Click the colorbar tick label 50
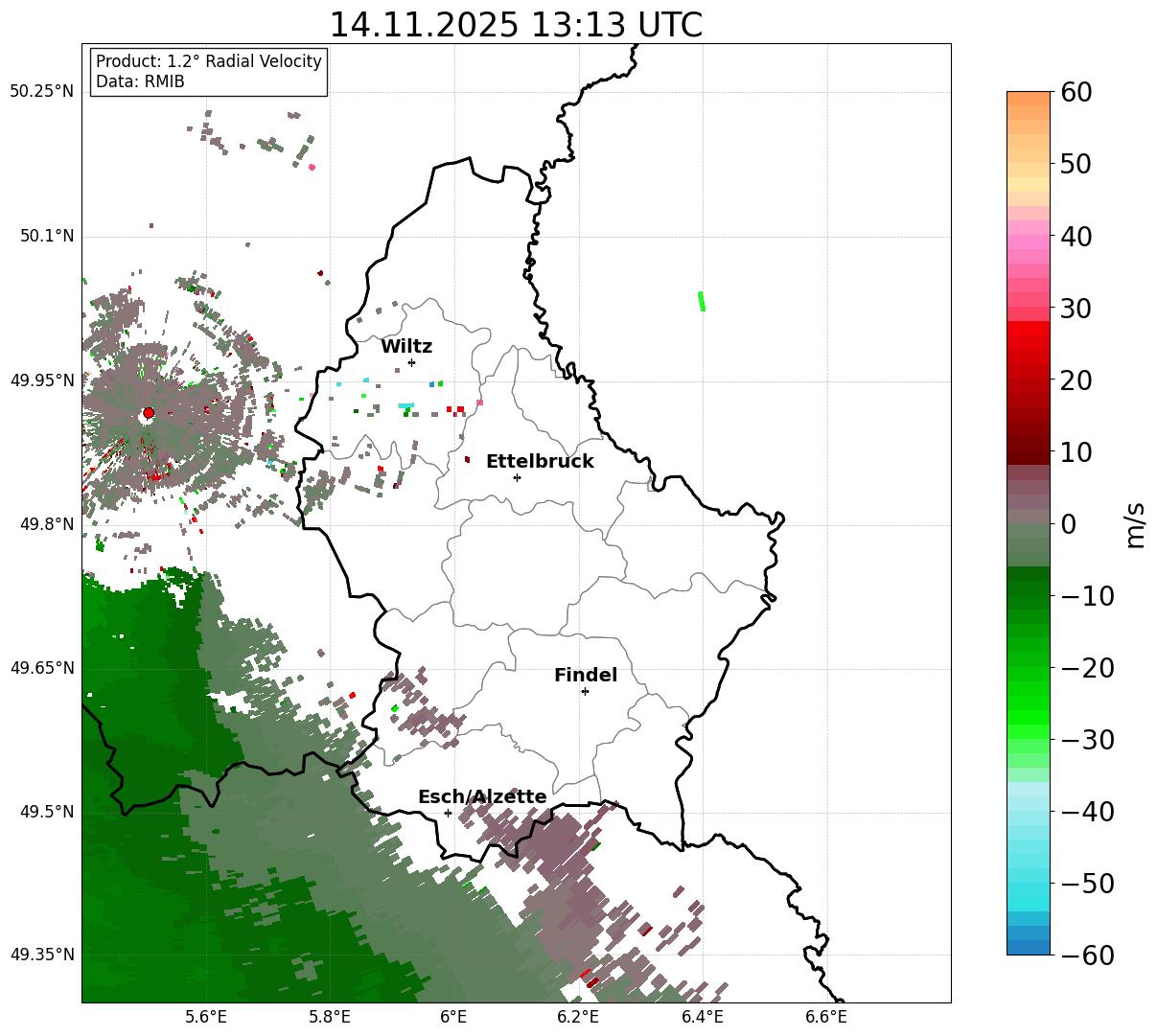Screen dimensions: 1157x1036 click(1076, 164)
